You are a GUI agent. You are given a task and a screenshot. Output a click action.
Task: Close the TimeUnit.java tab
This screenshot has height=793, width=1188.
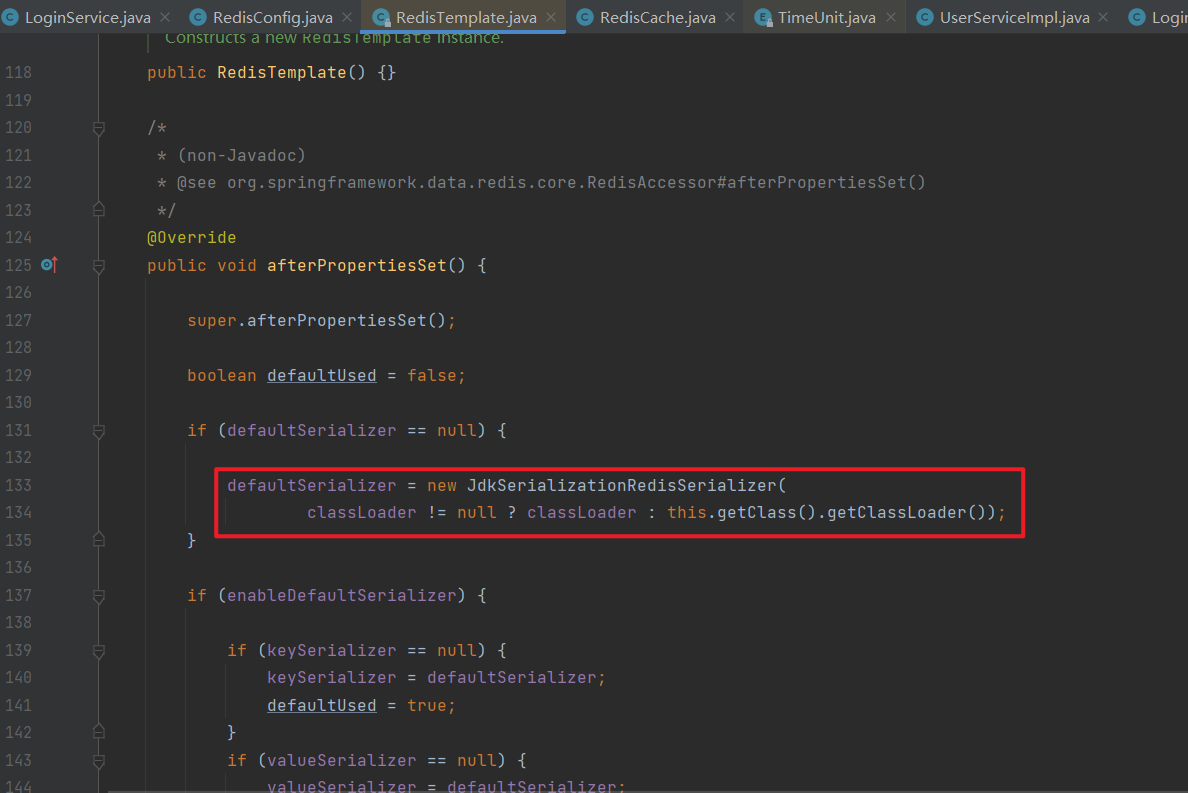click(x=891, y=17)
